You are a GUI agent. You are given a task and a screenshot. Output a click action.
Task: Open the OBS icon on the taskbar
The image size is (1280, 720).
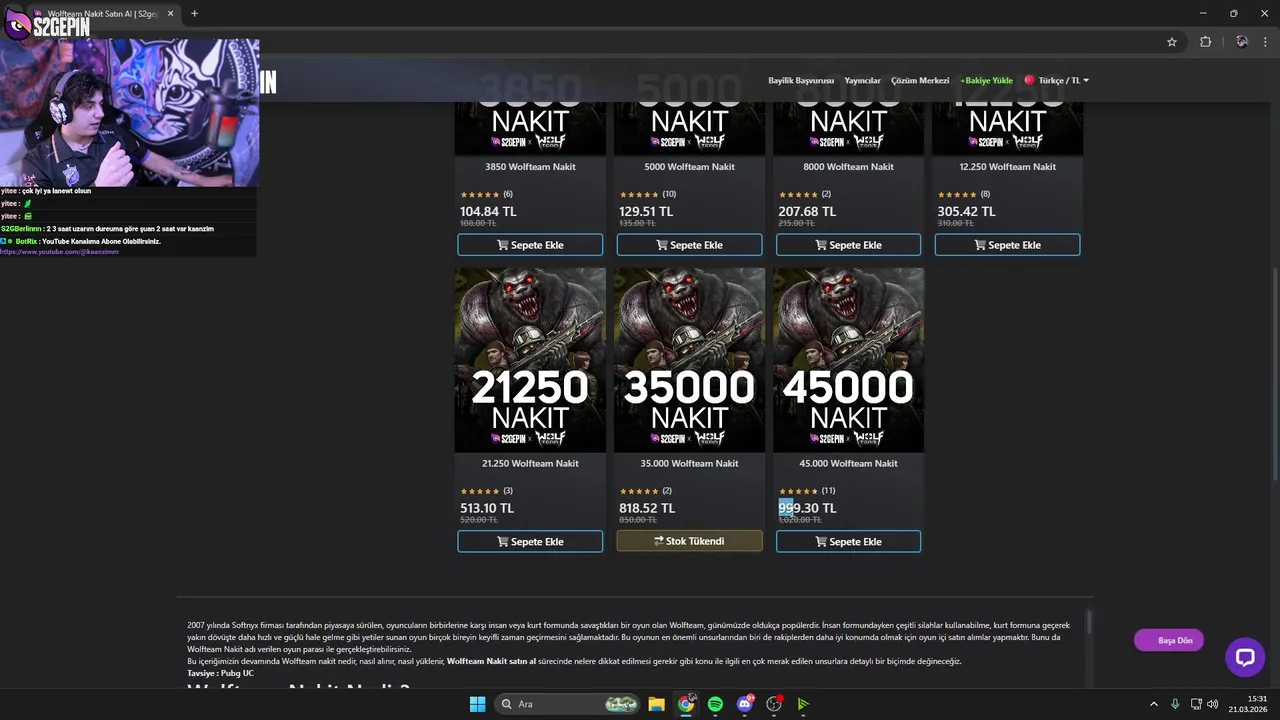774,704
